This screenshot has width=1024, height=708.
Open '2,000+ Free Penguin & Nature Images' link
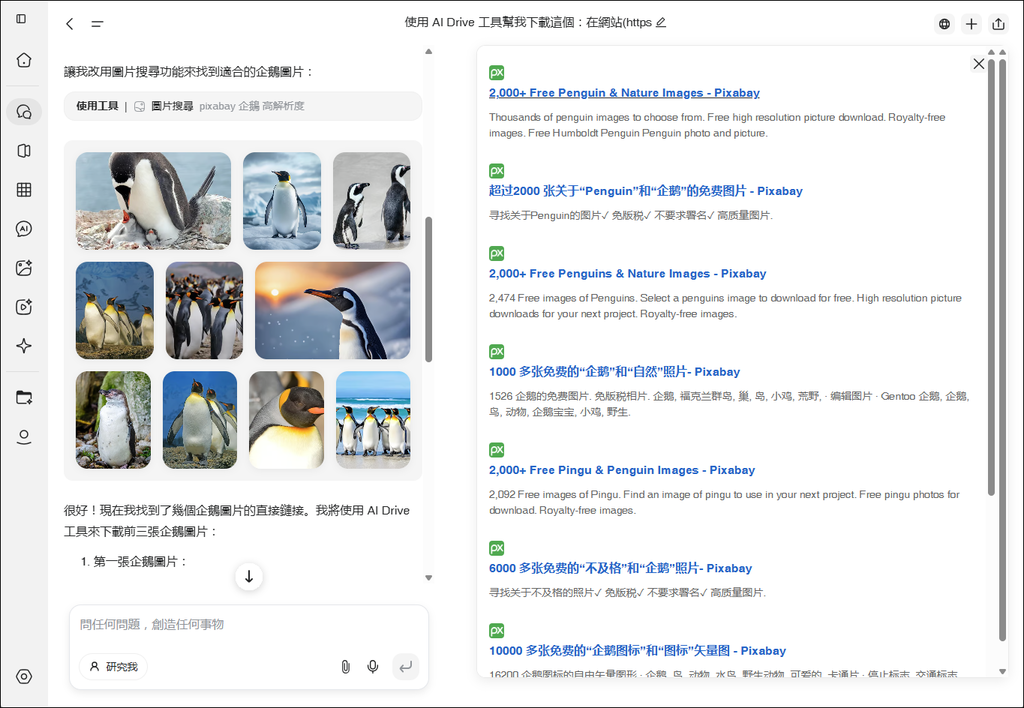pyautogui.click(x=624, y=93)
